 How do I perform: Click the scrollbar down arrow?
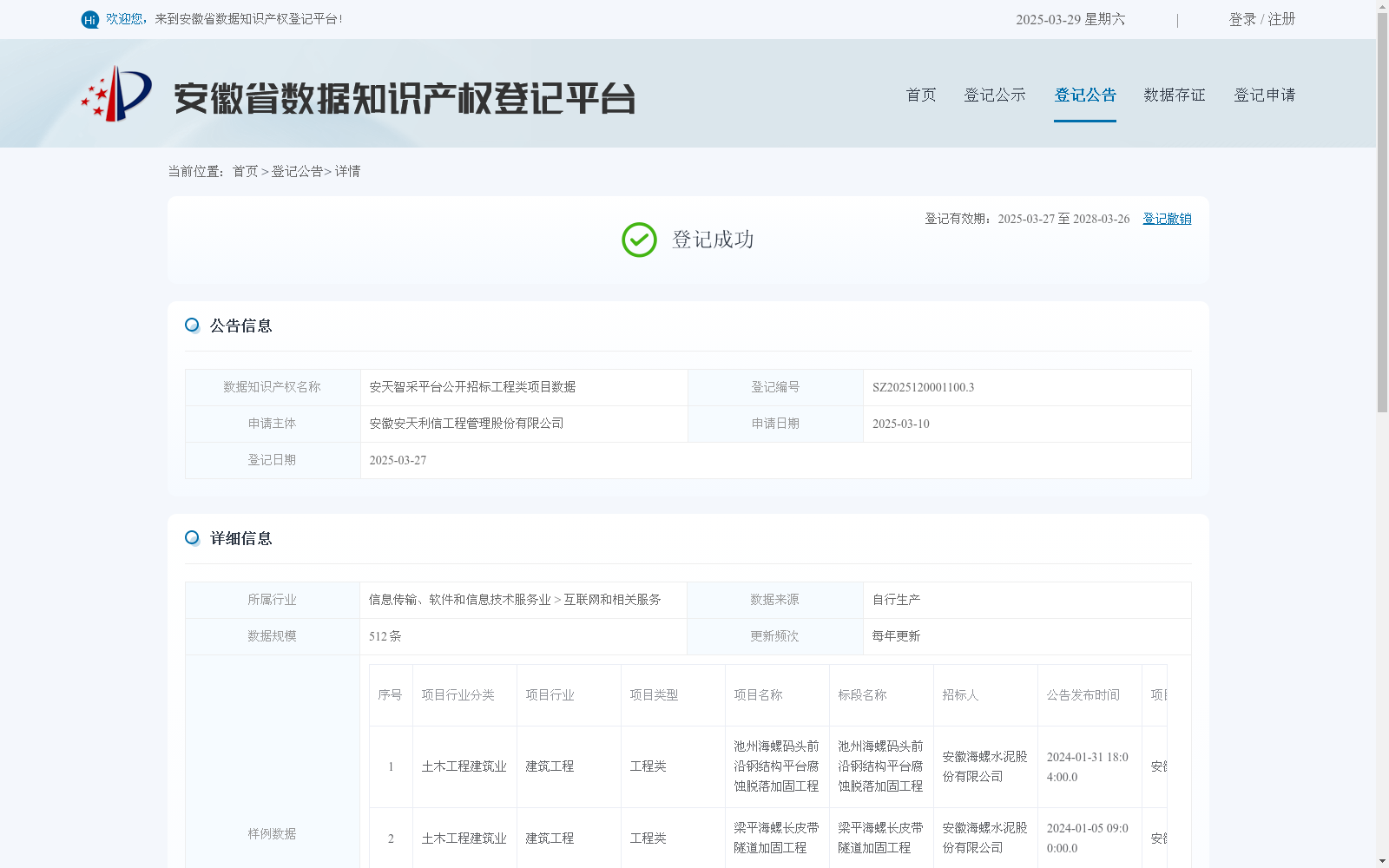(1382, 861)
